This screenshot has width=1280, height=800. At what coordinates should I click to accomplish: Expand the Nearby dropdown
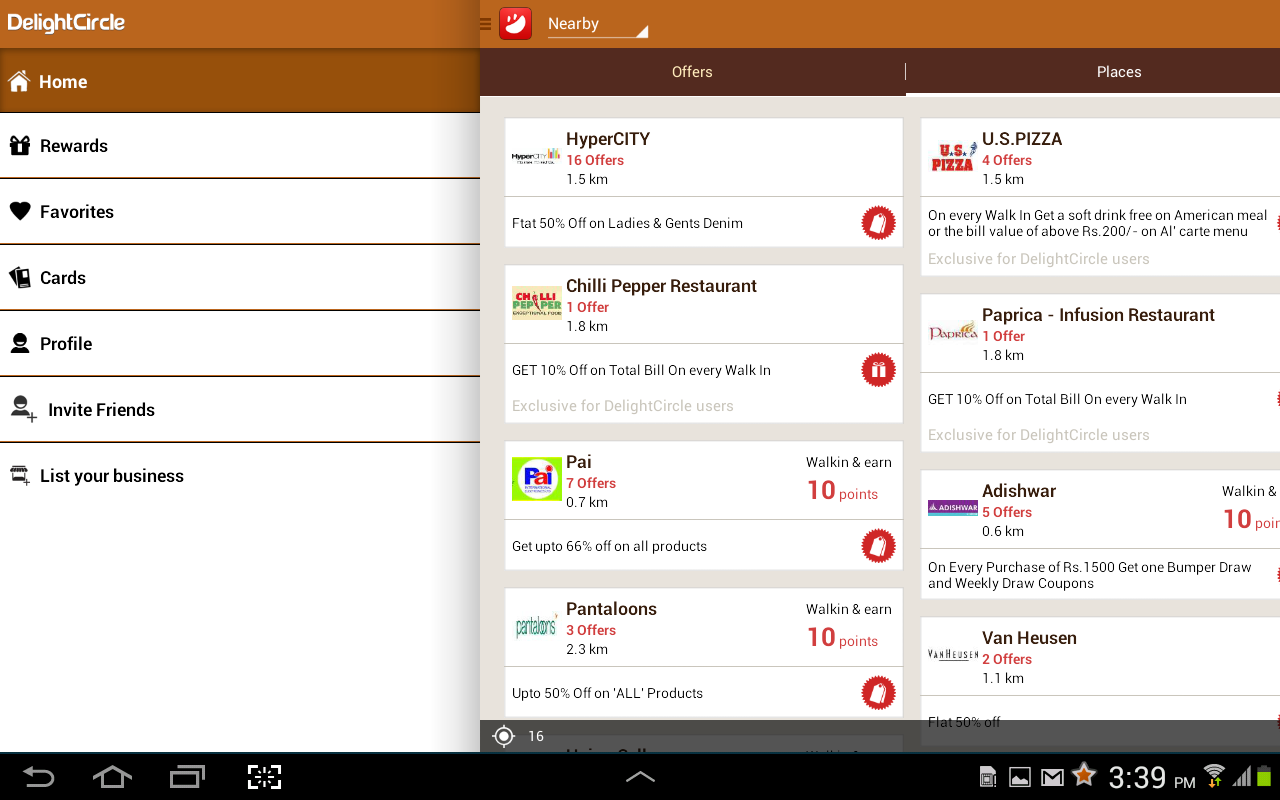pyautogui.click(x=598, y=24)
